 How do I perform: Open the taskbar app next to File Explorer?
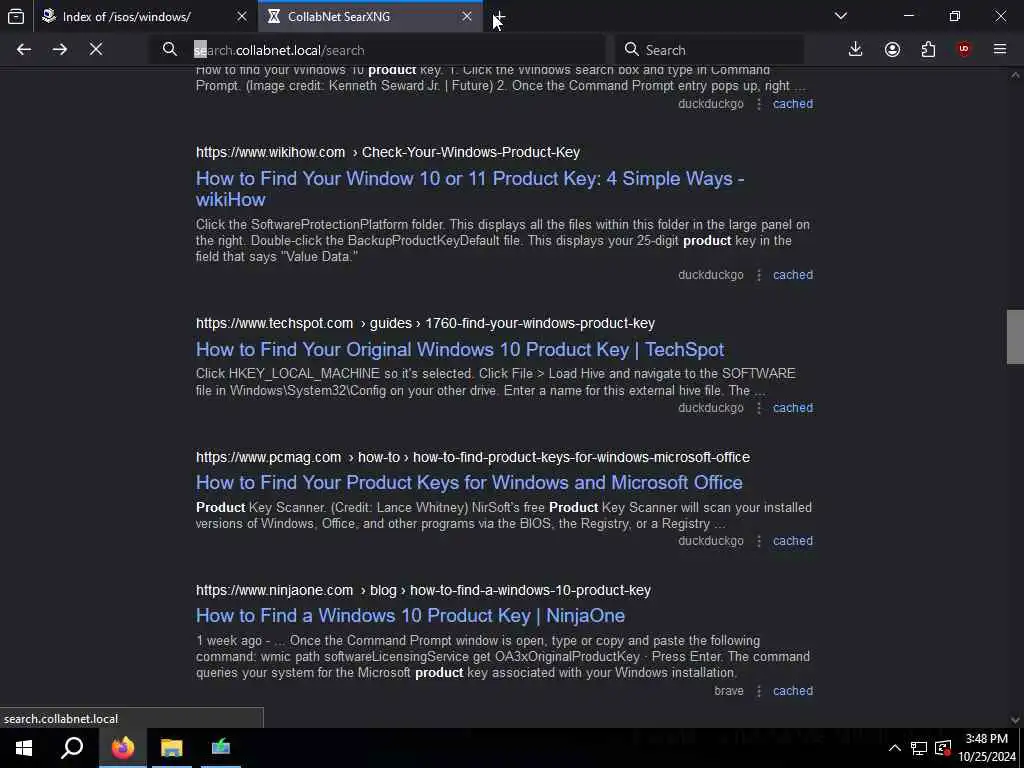click(x=221, y=748)
